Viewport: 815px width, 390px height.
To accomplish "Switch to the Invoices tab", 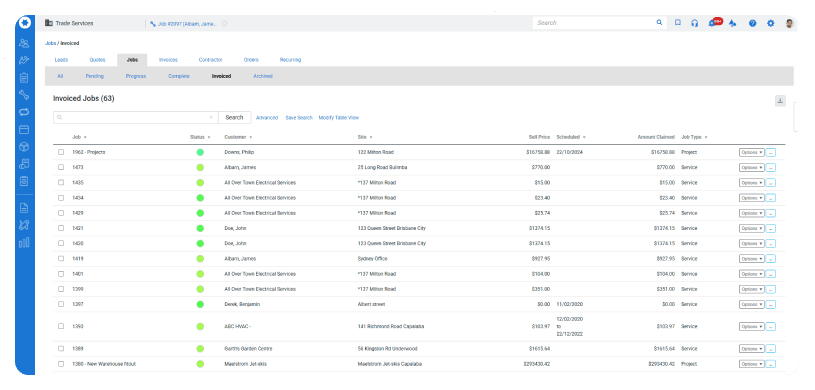I will 168,60.
